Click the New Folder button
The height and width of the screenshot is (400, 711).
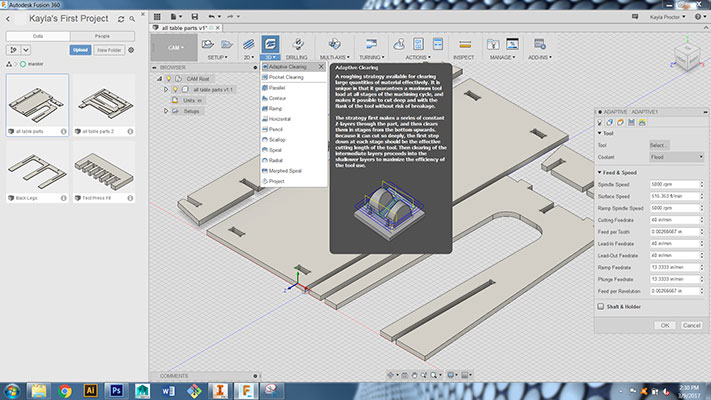click(109, 50)
